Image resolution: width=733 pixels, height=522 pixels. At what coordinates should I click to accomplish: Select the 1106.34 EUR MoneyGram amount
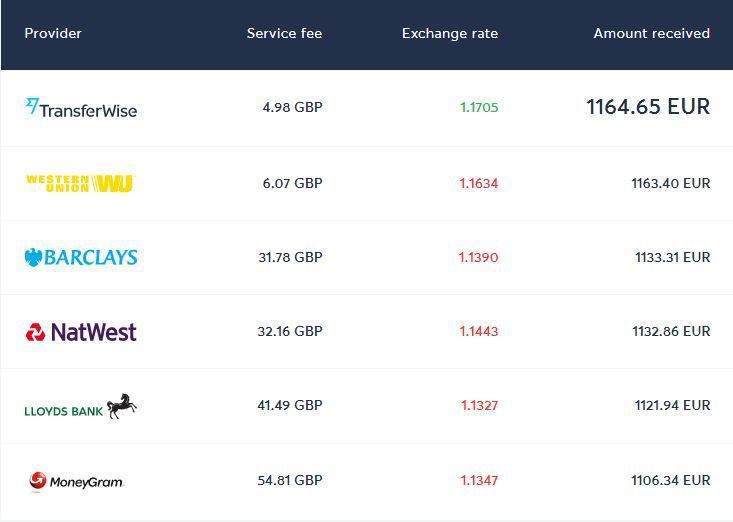[x=671, y=480]
